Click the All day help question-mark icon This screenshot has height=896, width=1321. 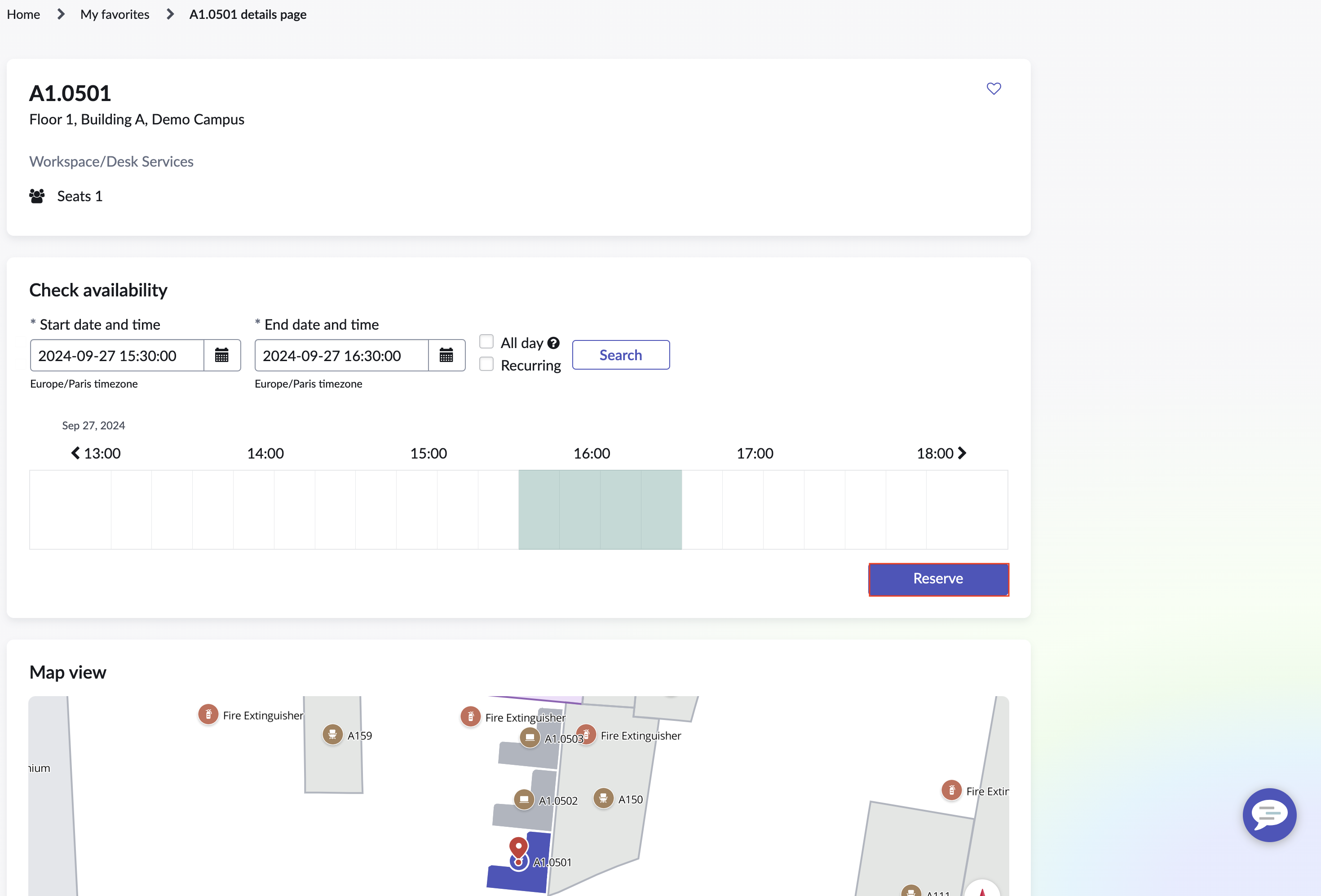554,343
